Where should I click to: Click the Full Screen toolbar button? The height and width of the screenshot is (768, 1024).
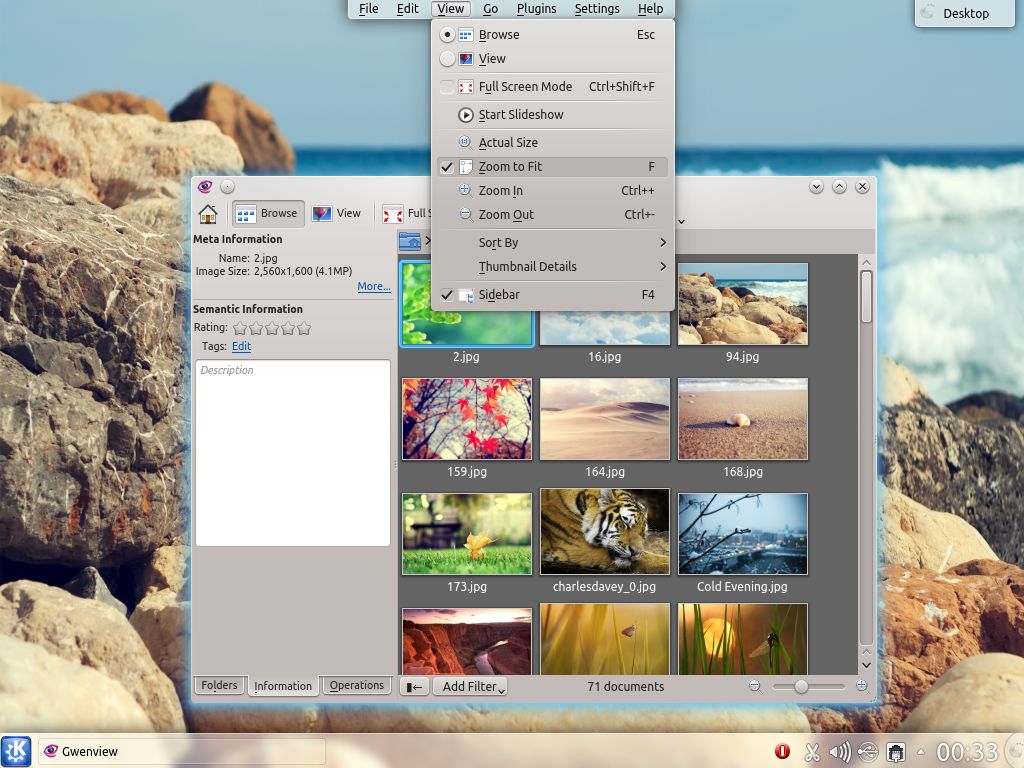406,214
